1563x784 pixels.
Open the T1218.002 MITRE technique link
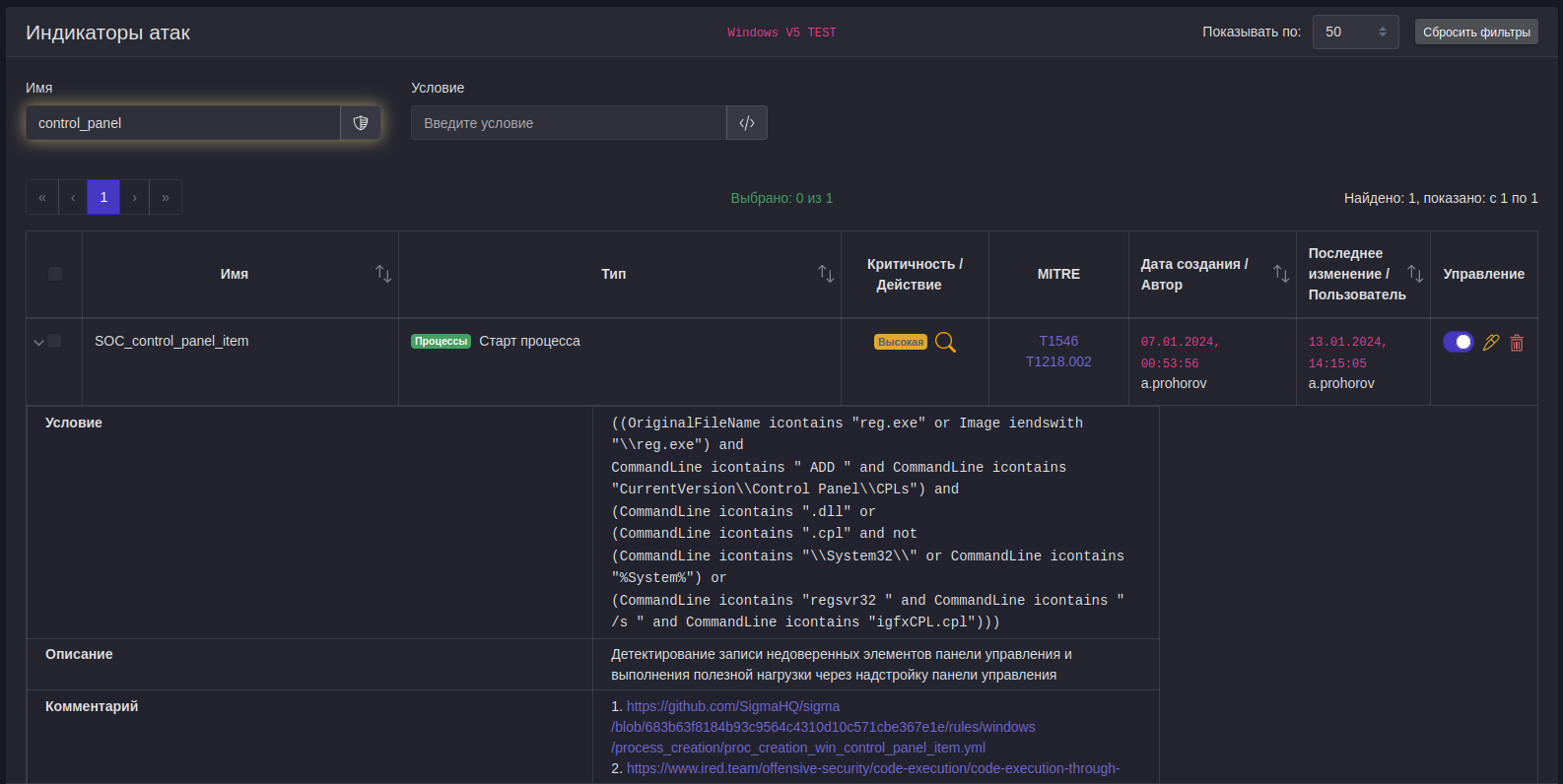tap(1058, 361)
